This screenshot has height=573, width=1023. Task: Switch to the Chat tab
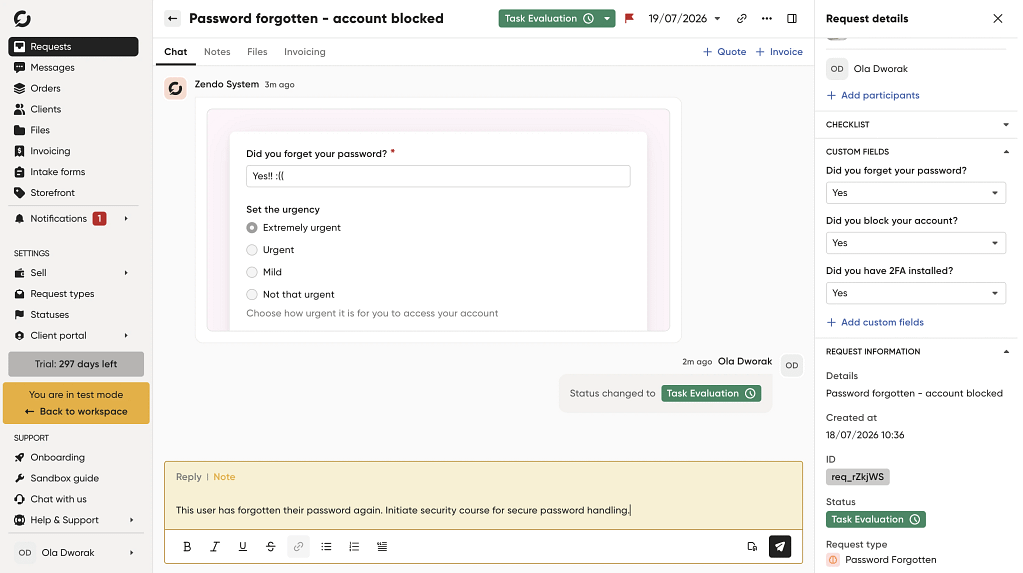pyautogui.click(x=176, y=52)
